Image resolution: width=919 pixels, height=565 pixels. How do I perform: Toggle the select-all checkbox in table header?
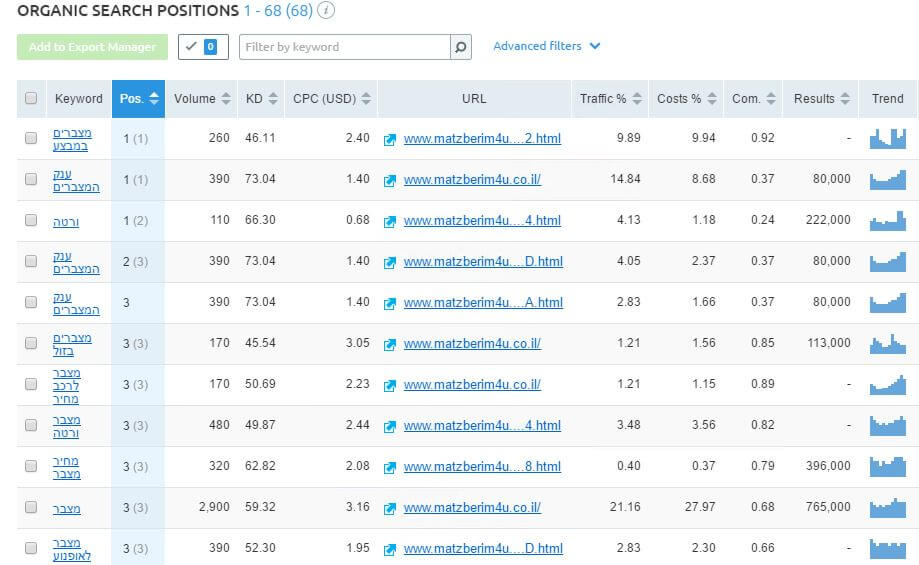click(31, 98)
